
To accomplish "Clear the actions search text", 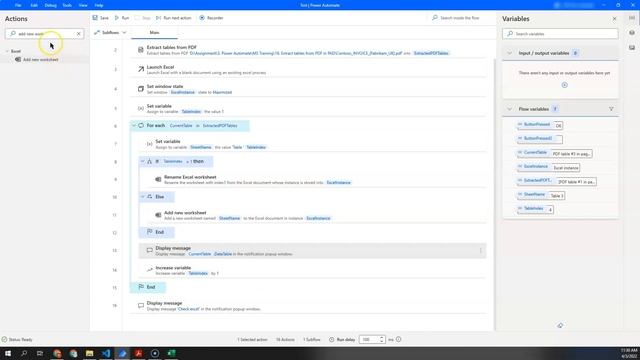I will point(78,34).
